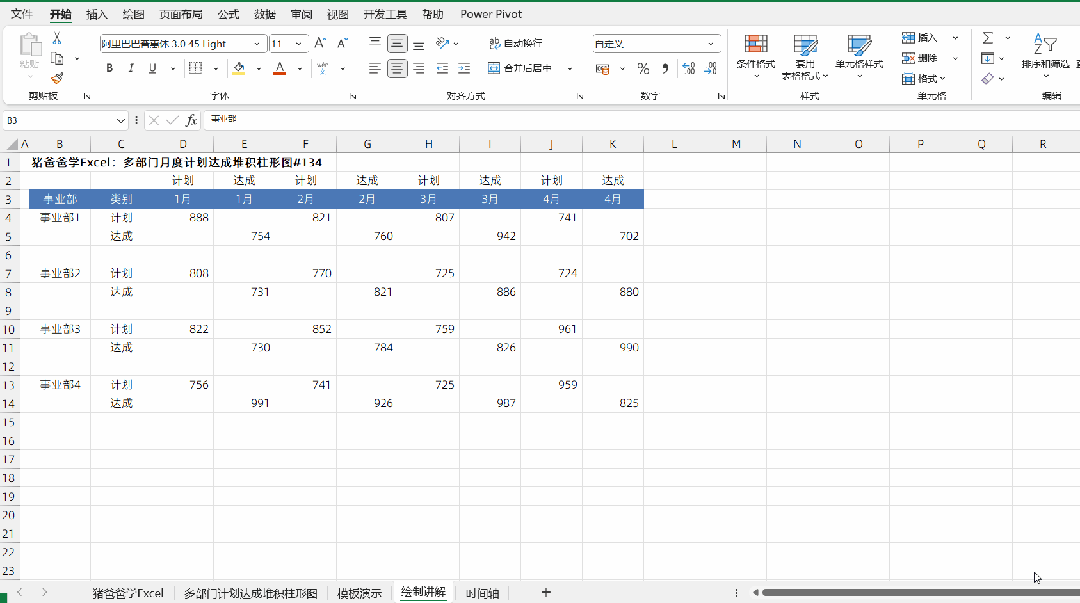The width and height of the screenshot is (1080, 603).
Task: Open the 插入 (Insert) ribbon tab
Action: (96, 14)
